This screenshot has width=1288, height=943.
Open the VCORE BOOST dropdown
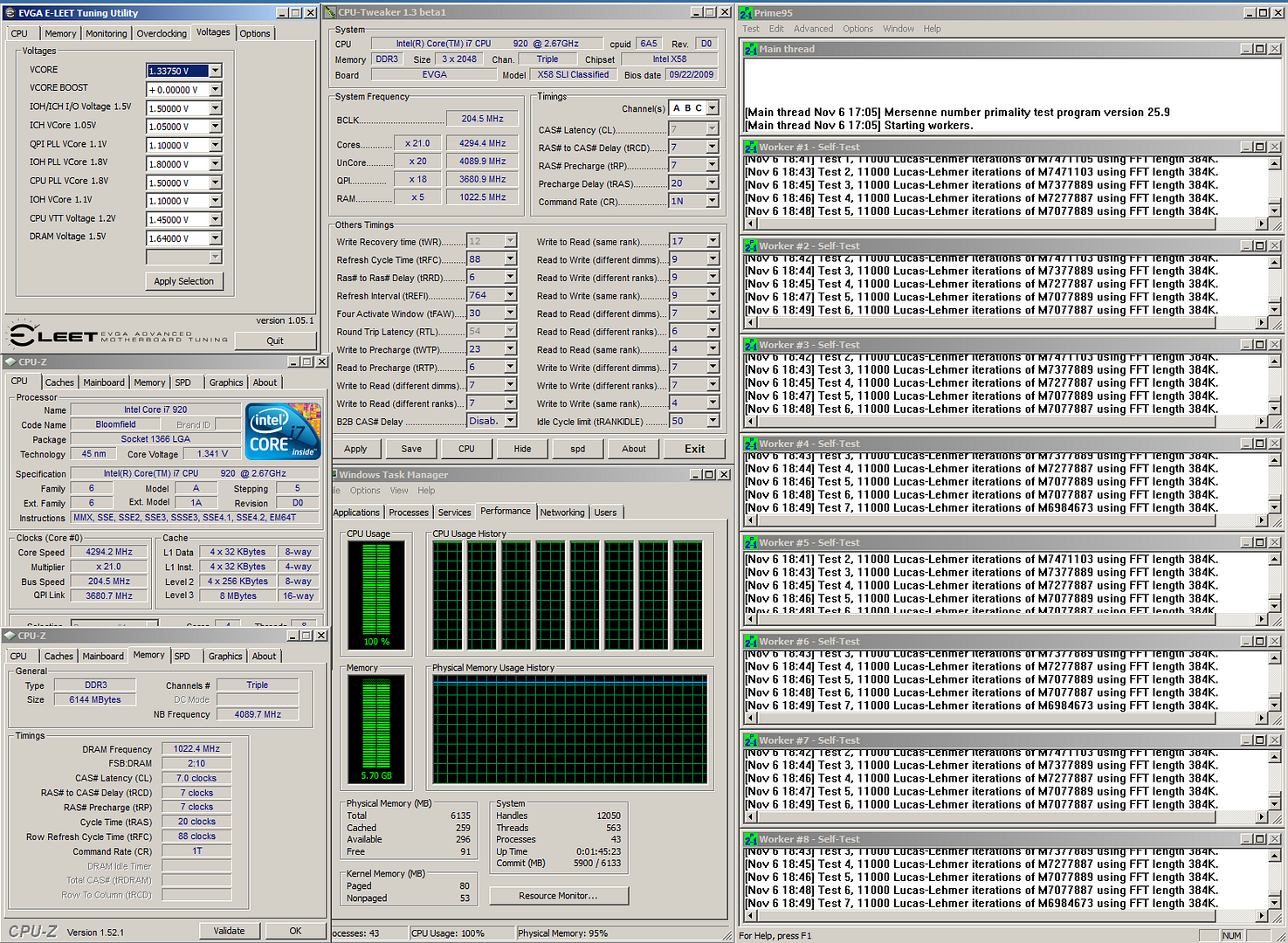coord(216,89)
